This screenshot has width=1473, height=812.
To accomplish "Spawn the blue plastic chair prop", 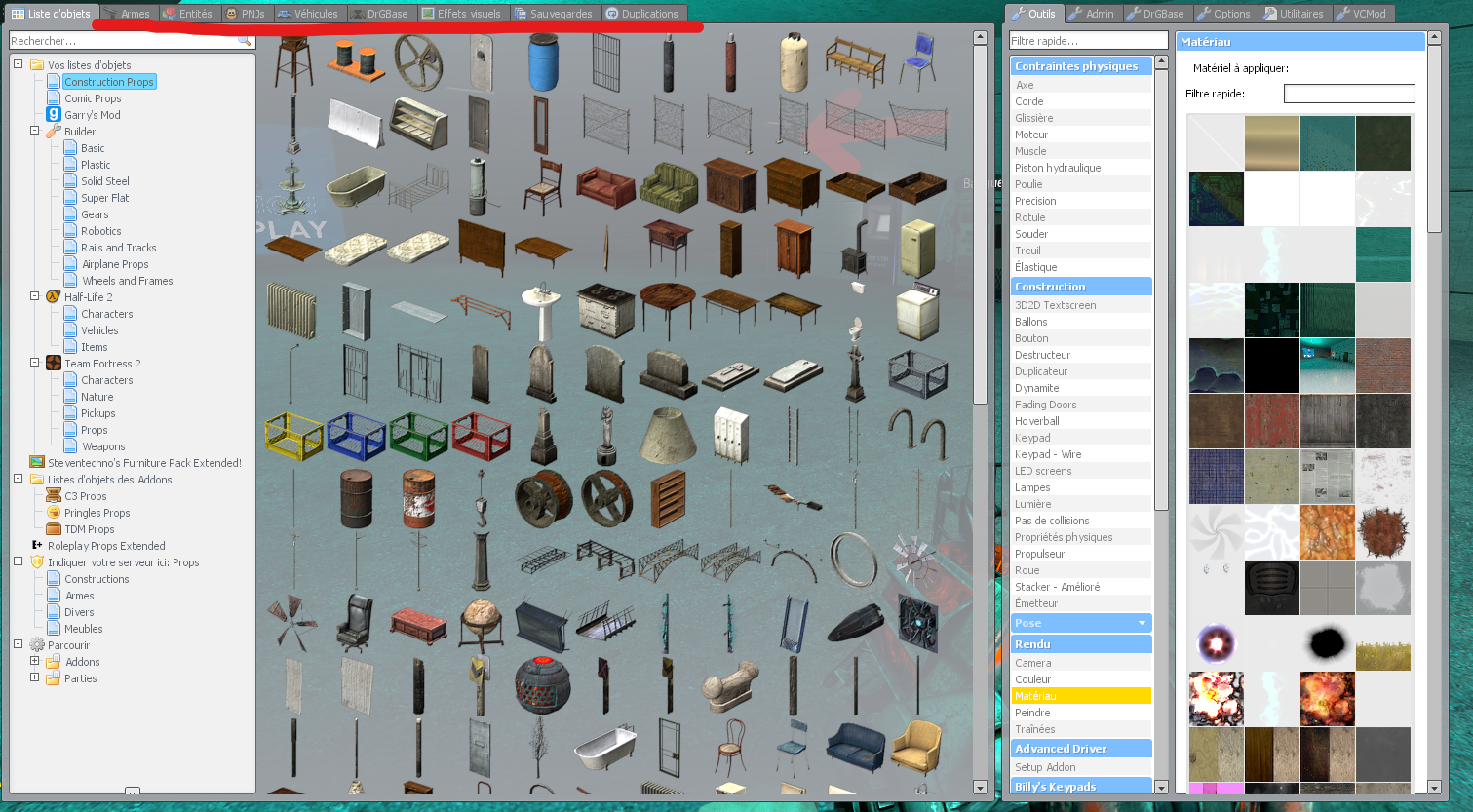I will coord(917,61).
